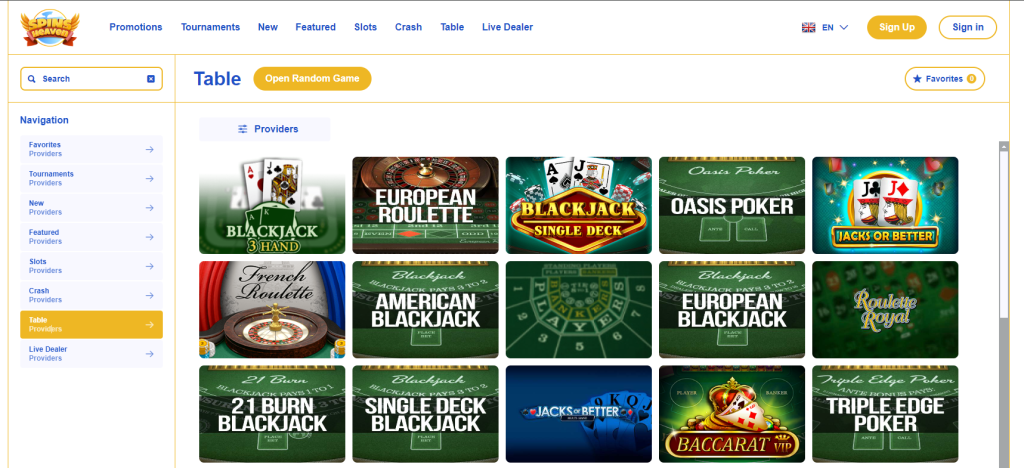Click the arrow icon next to Live Dealer

coord(150,354)
